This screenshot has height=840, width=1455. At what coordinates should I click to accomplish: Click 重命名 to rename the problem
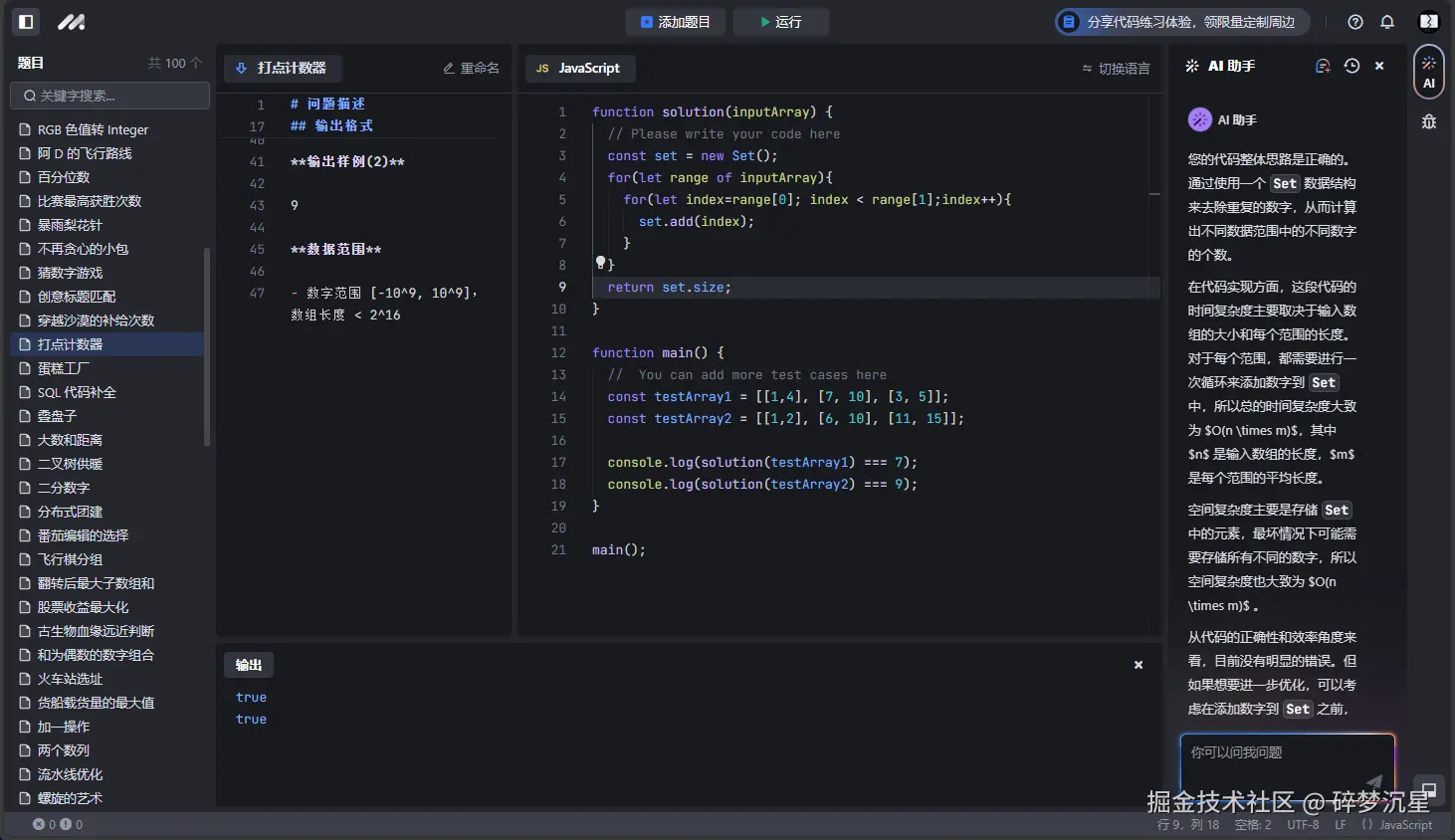[471, 69]
